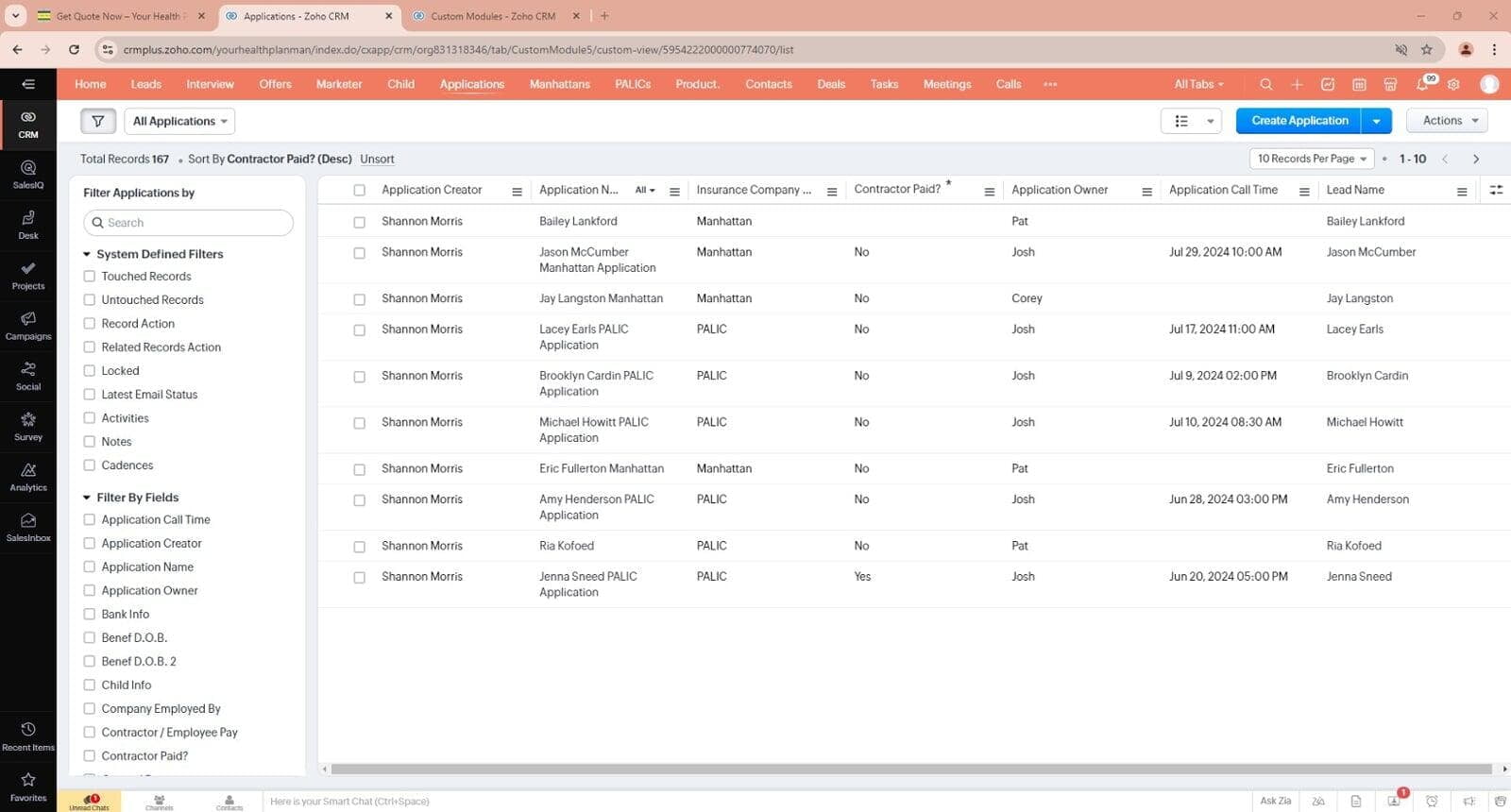Open the 10 Records Per Page dropdown
The image size is (1511, 812).
tap(1312, 159)
